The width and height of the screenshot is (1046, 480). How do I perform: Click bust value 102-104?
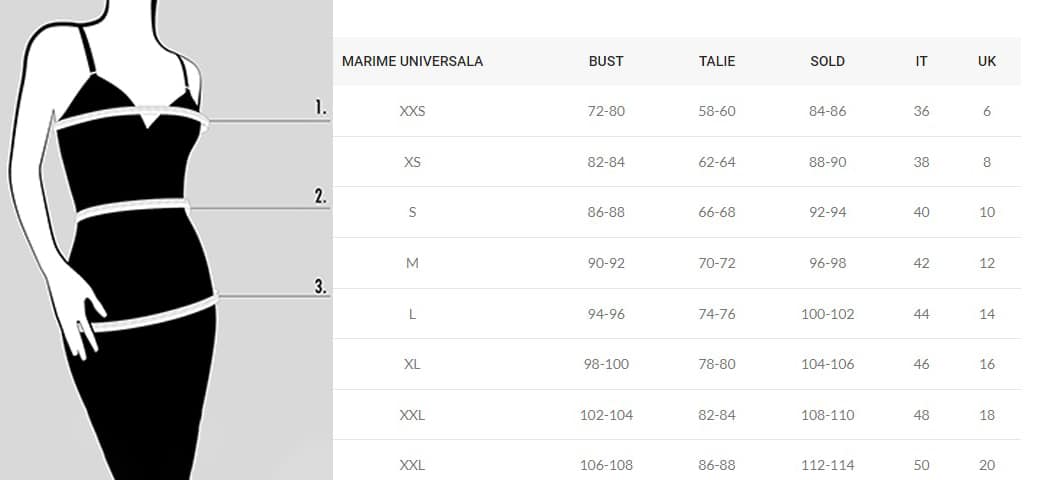(x=606, y=415)
